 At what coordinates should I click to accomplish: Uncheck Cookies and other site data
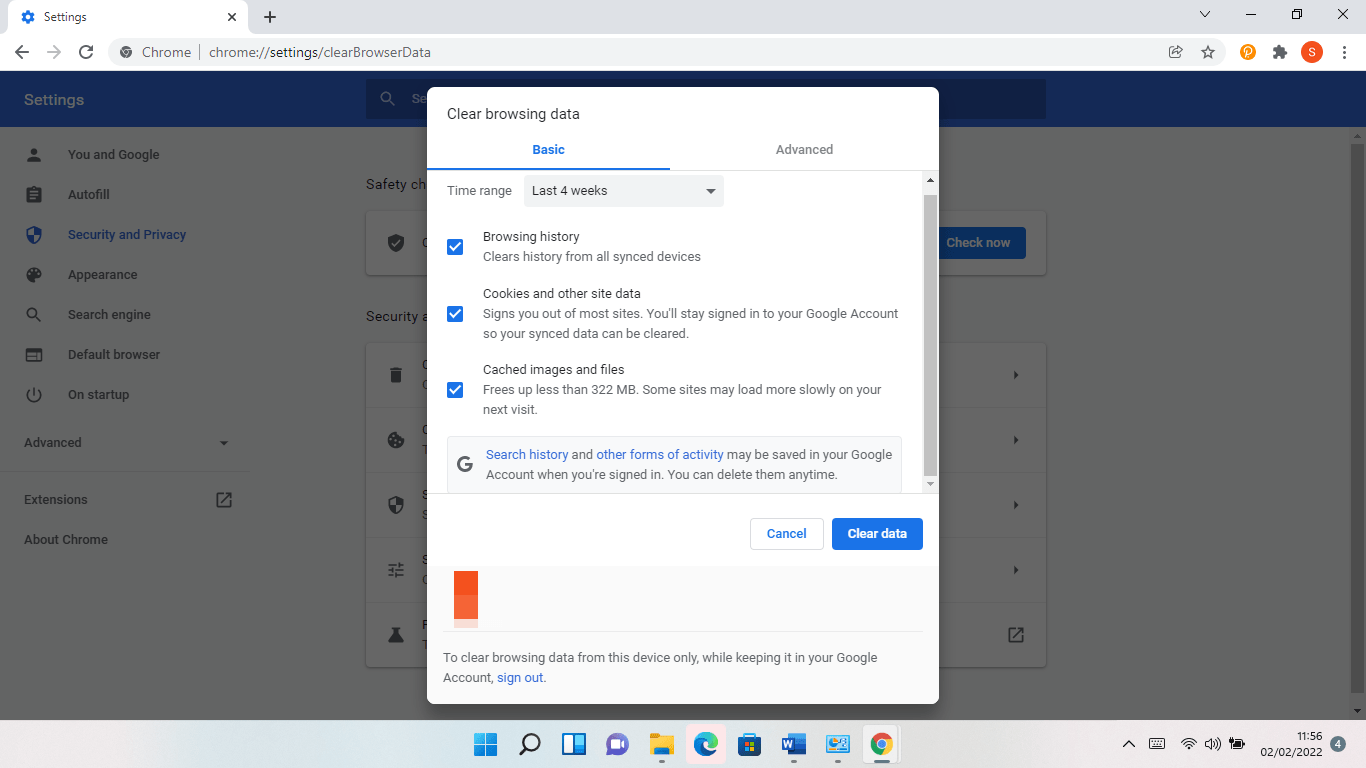coord(455,314)
